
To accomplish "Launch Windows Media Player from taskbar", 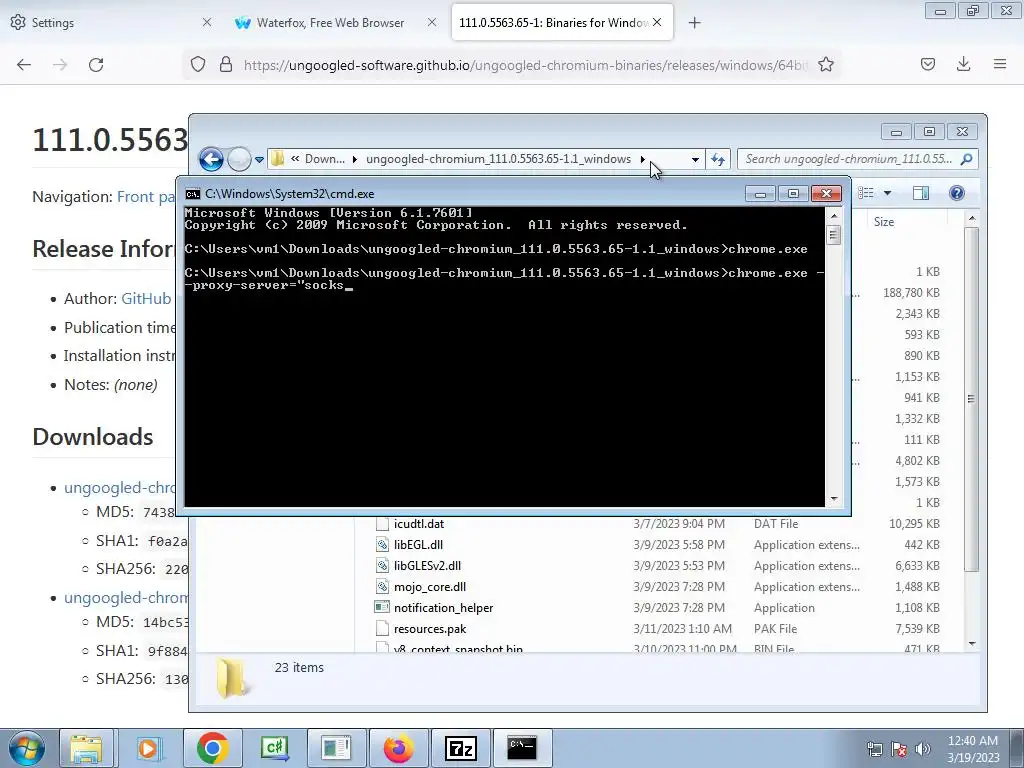I will (x=148, y=748).
